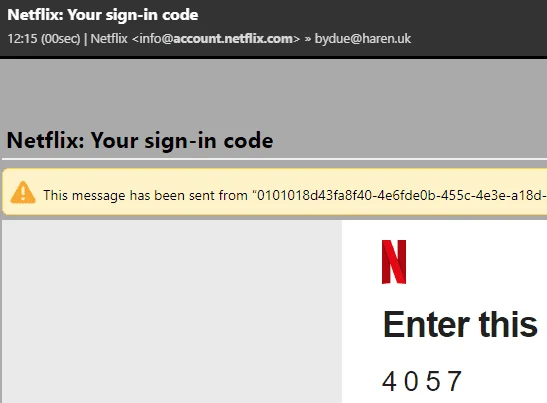Click the digit 0 of the sign-in code

coord(411,381)
